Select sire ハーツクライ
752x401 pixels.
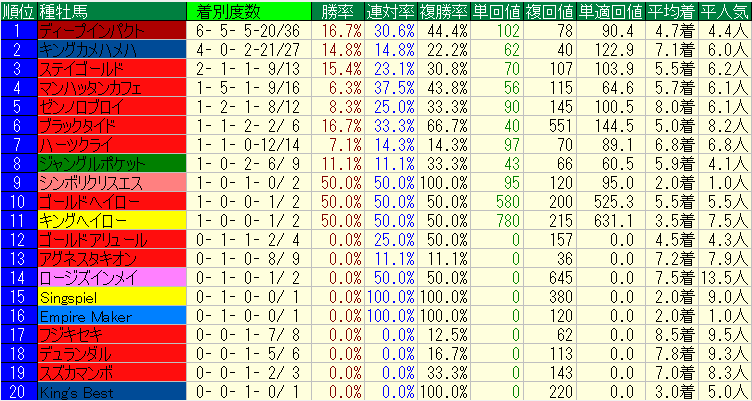(x=112, y=145)
